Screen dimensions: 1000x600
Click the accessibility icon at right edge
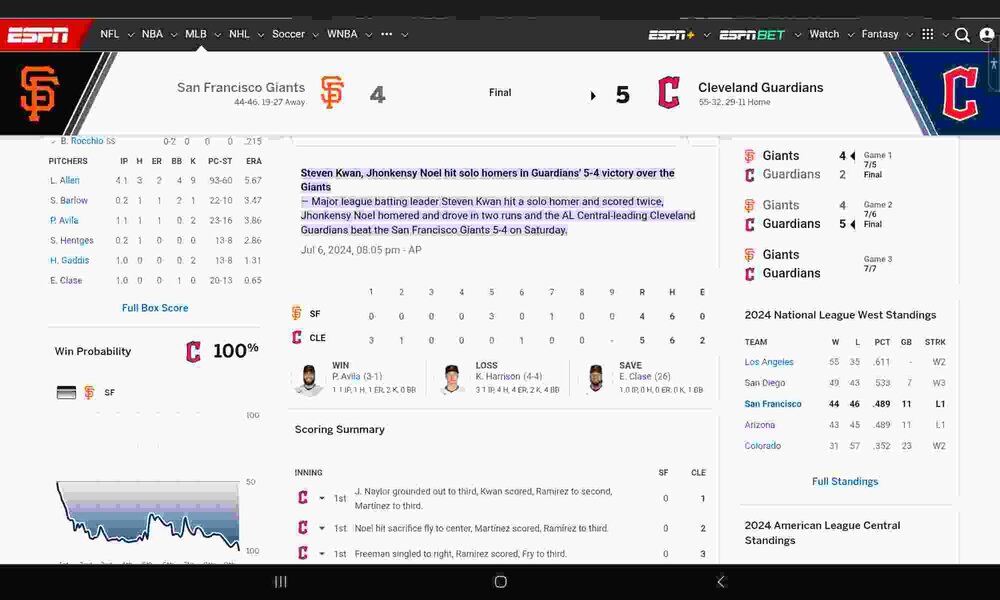pos(993,64)
